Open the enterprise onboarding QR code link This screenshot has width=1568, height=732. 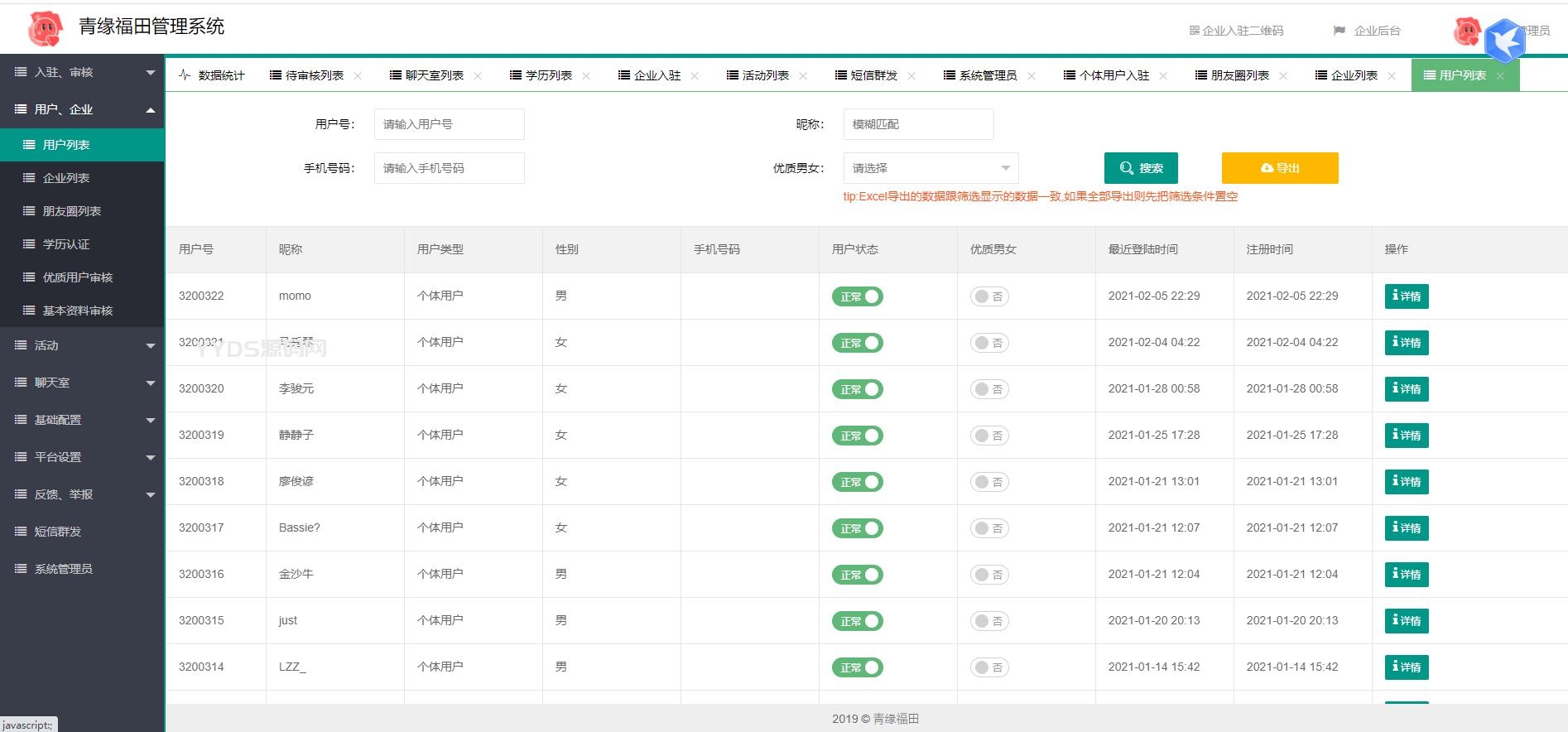click(x=1236, y=31)
